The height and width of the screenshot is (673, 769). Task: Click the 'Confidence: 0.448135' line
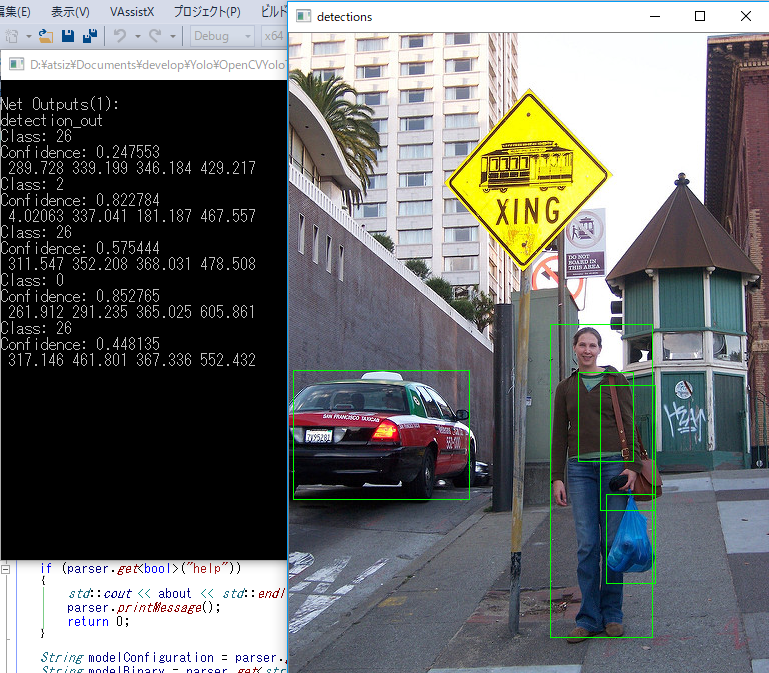(x=80, y=344)
